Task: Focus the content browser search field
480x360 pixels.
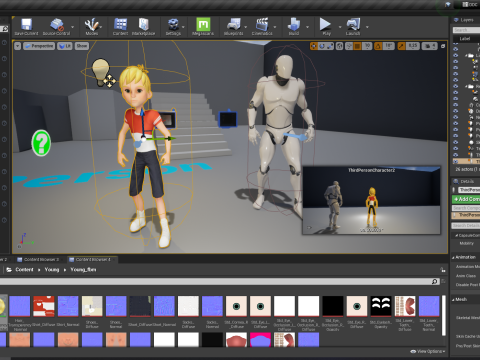Action: pos(218,282)
